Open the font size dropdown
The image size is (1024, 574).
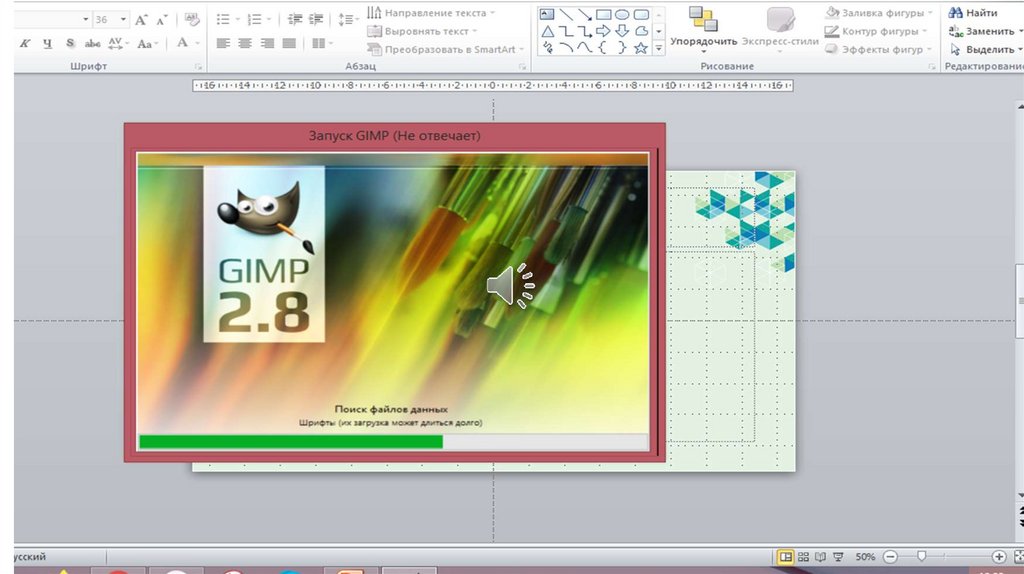[123, 19]
